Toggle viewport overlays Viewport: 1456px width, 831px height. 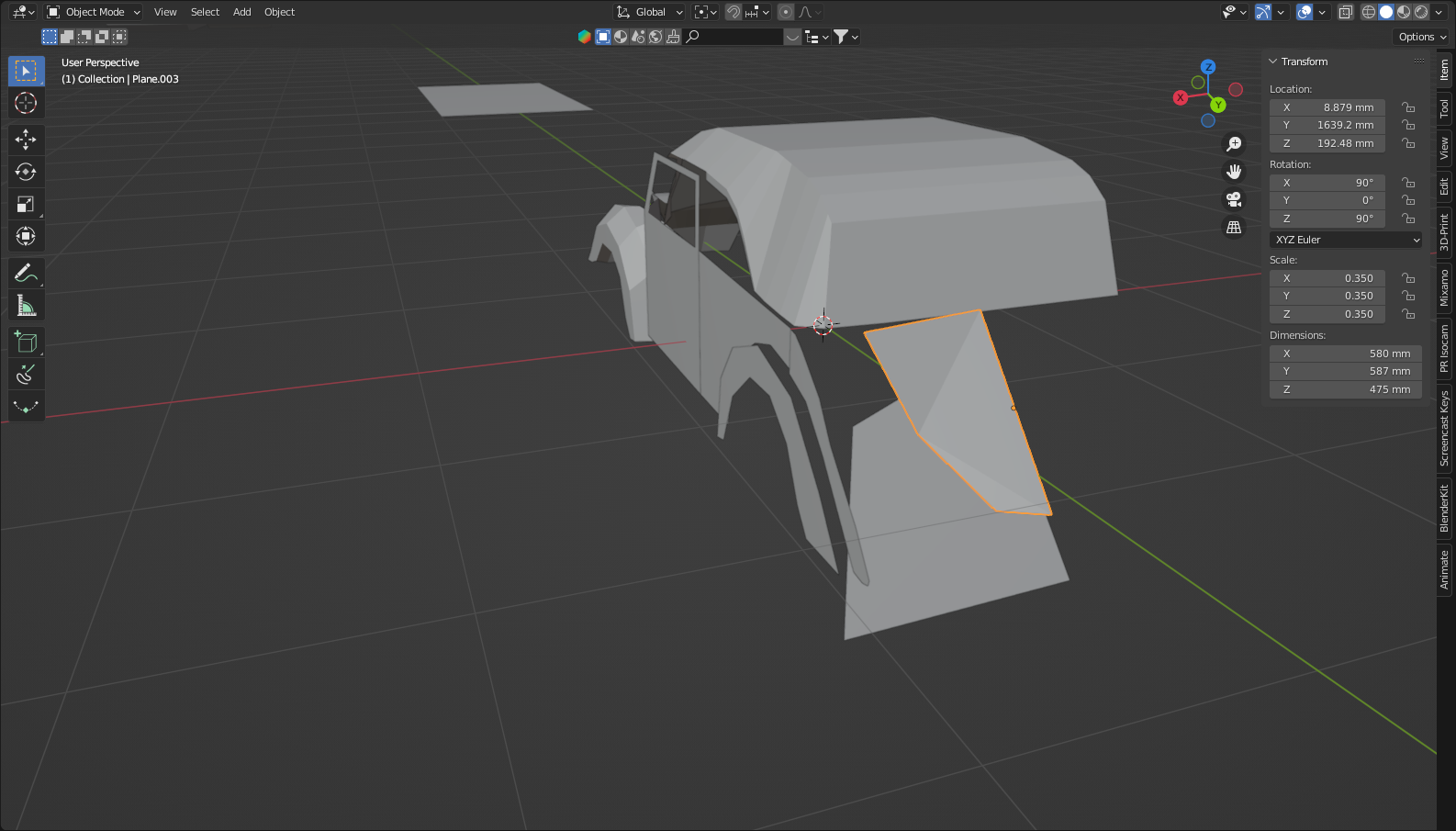(x=1305, y=12)
